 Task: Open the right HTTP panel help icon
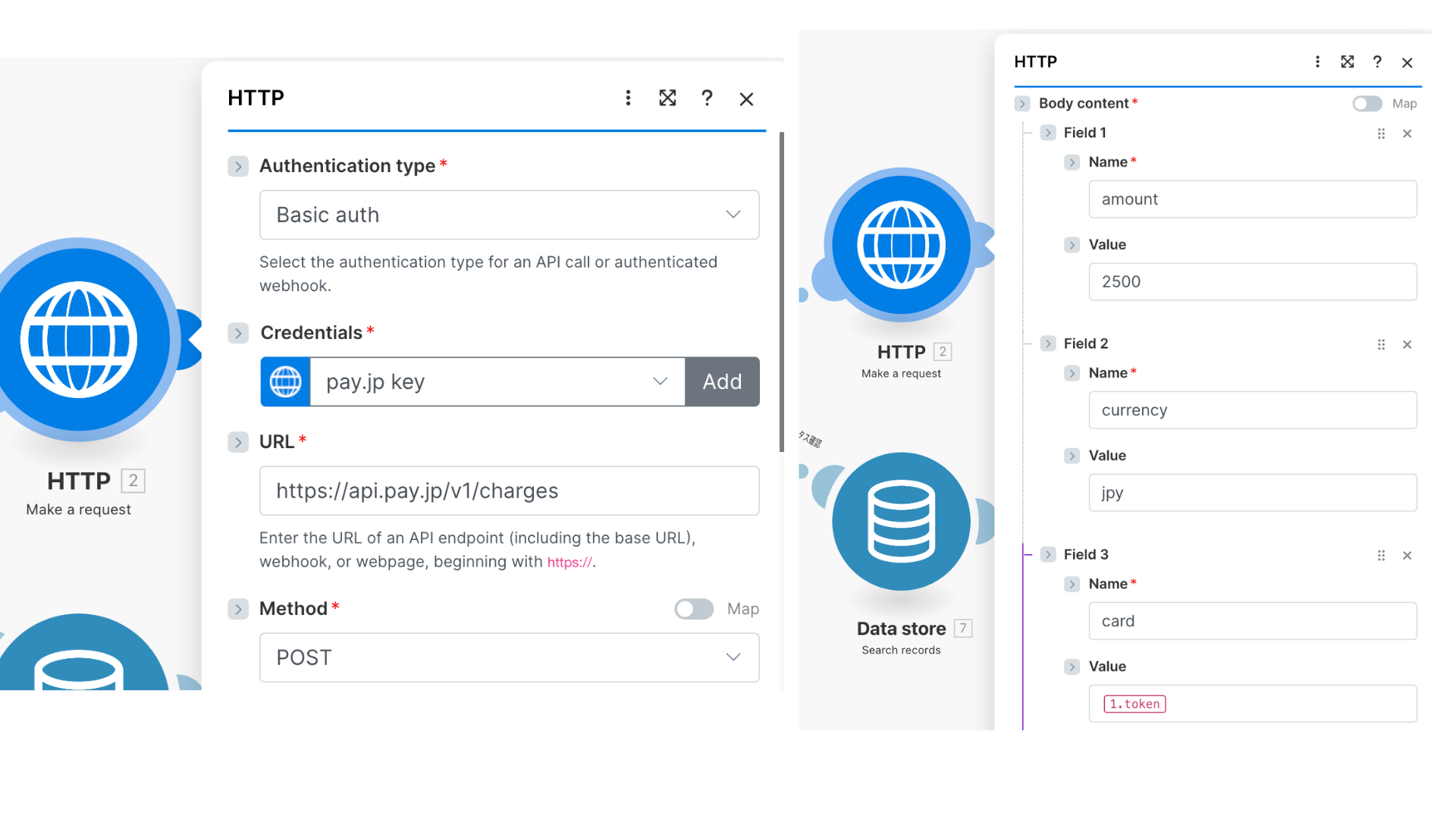1377,62
